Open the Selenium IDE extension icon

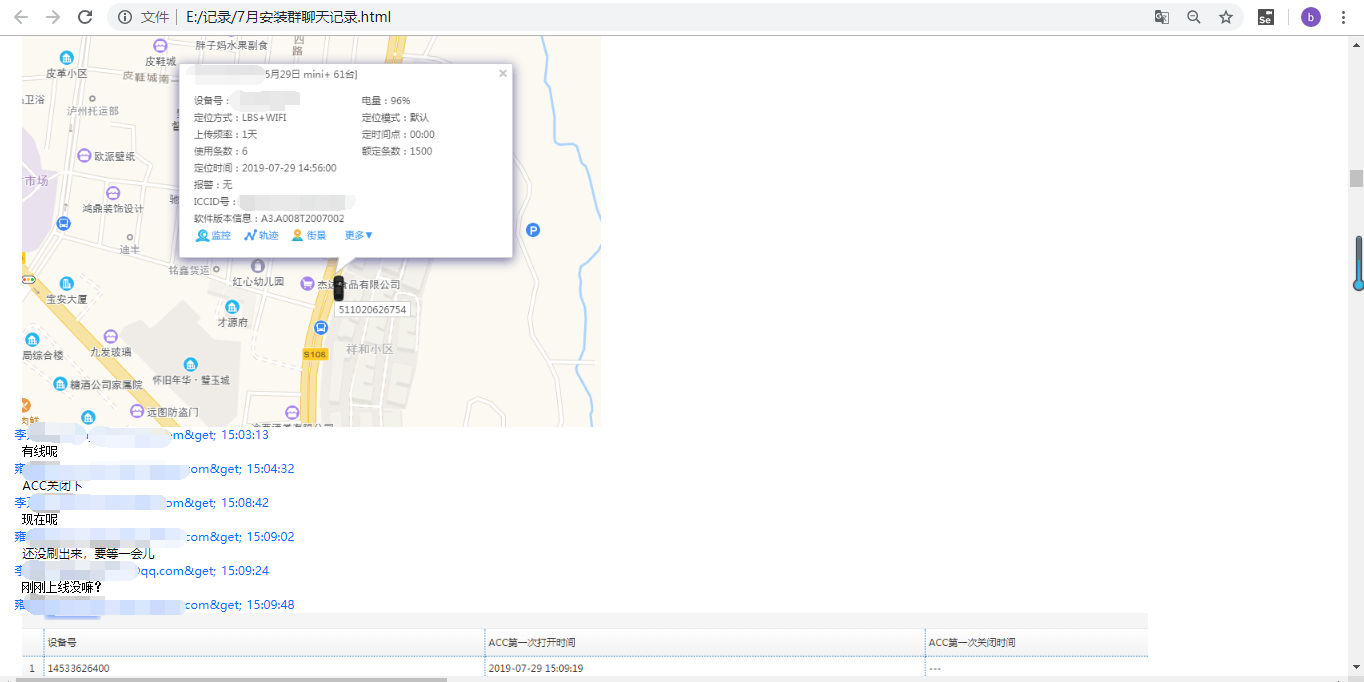point(1266,17)
